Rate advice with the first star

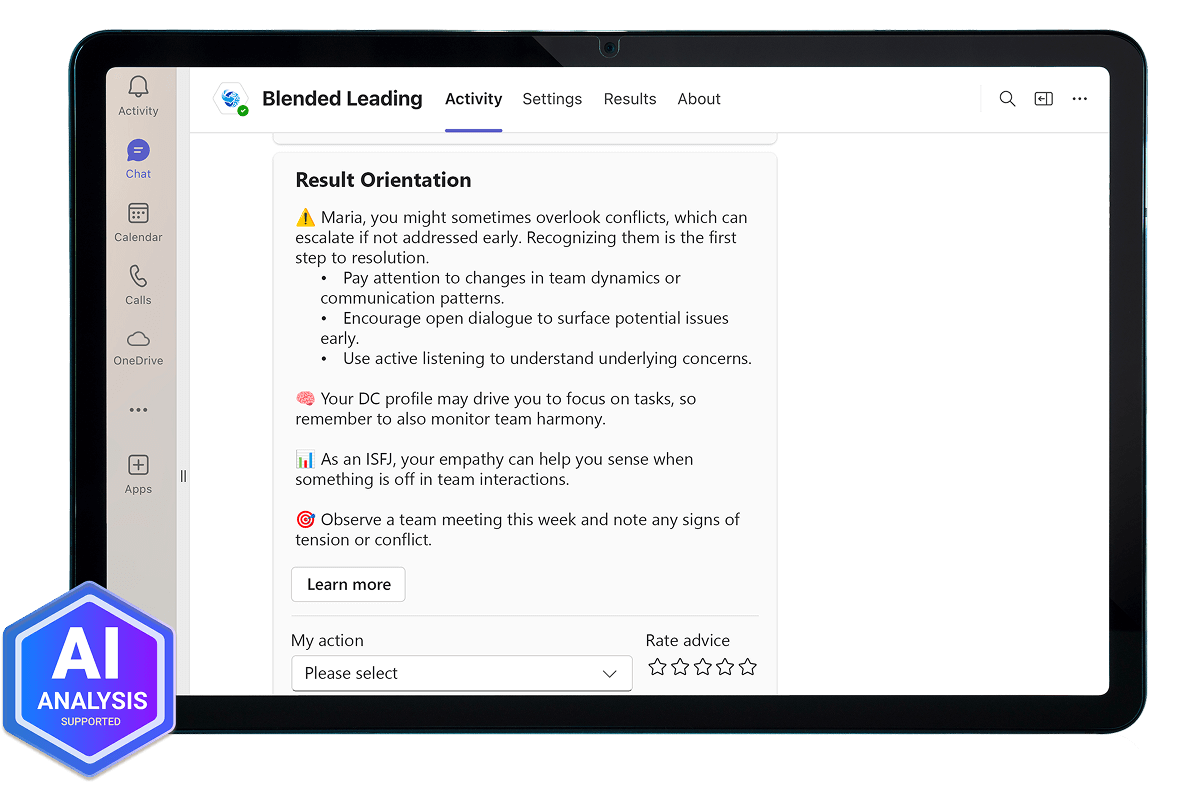click(x=657, y=667)
